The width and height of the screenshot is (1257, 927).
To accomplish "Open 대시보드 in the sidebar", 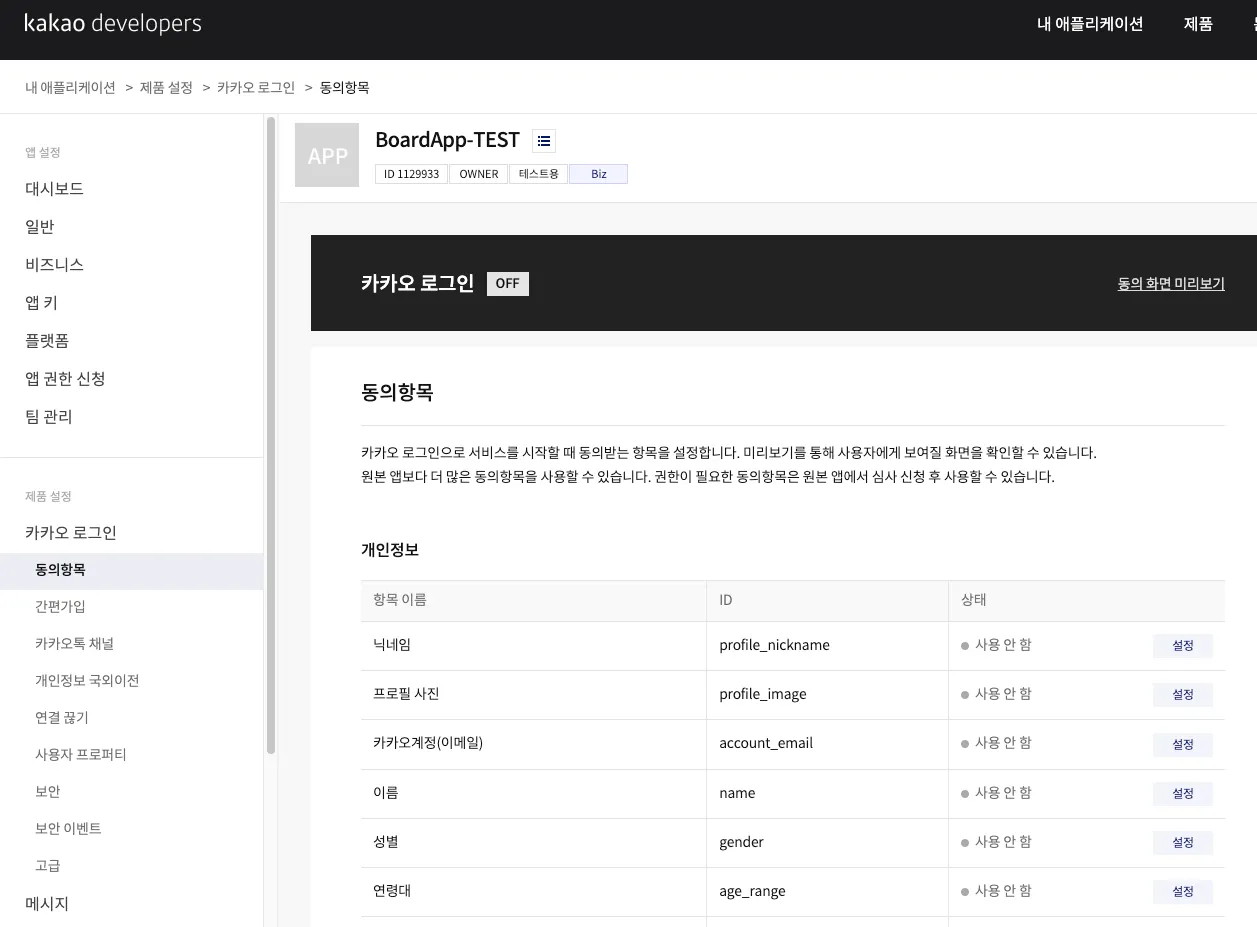I will [x=54, y=189].
